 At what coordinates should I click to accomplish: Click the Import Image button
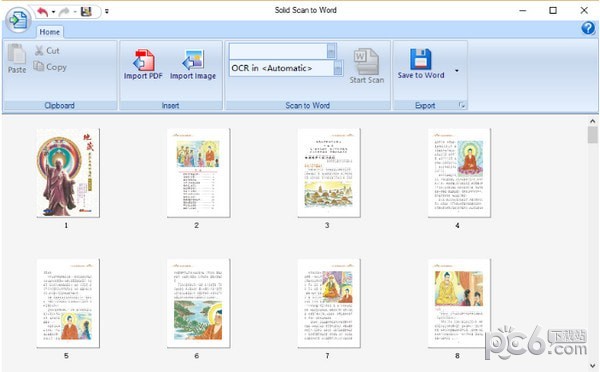[193, 64]
